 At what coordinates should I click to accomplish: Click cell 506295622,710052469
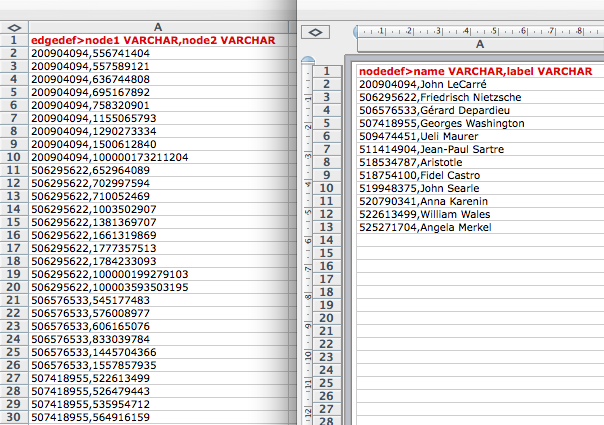(158, 197)
